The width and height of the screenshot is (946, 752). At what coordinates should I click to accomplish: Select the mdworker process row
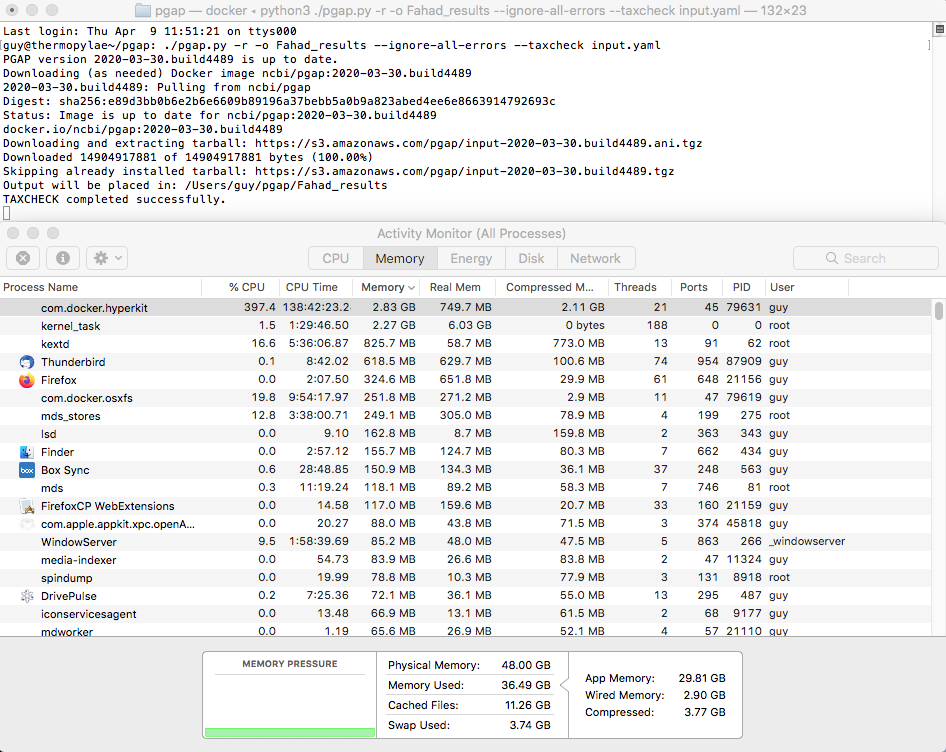[x=465, y=630]
